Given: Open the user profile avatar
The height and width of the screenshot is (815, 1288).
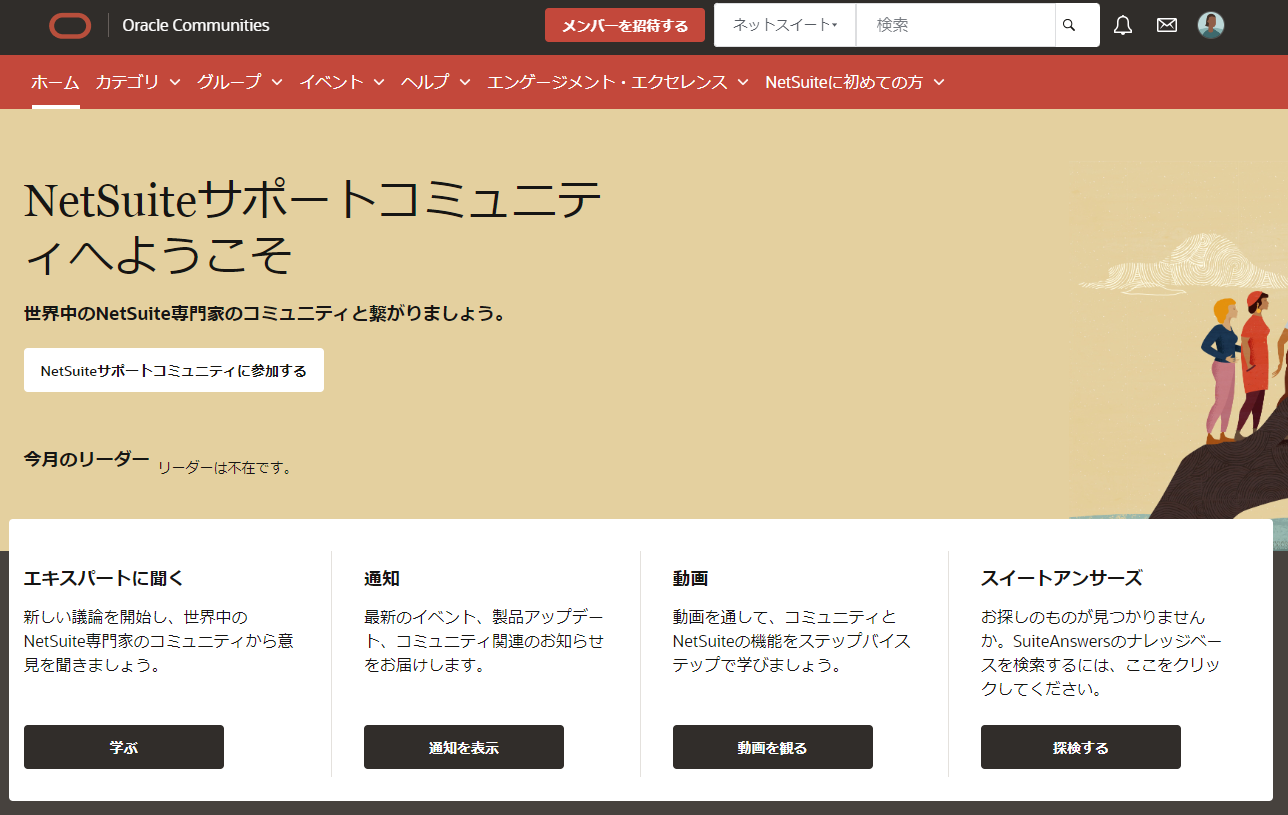Looking at the screenshot, I should pyautogui.click(x=1211, y=25).
